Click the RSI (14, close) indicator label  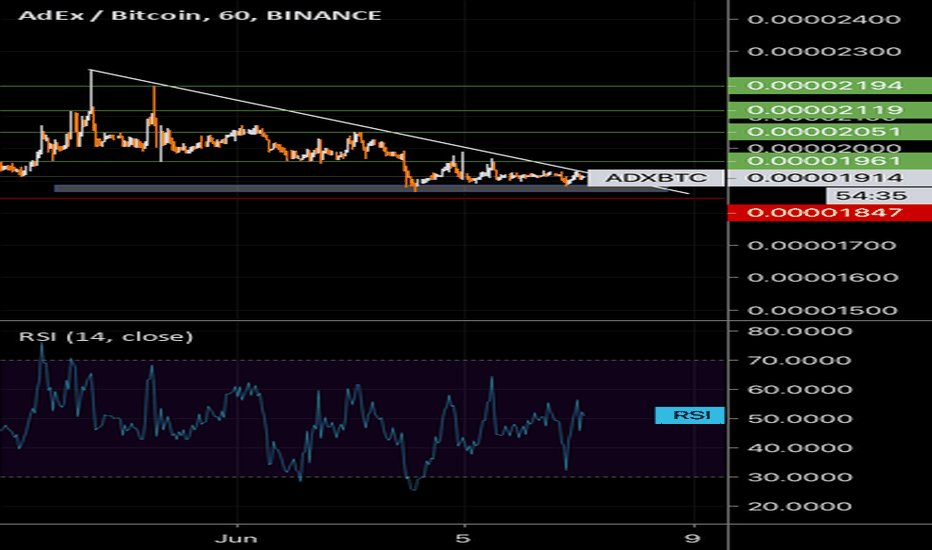(106, 337)
